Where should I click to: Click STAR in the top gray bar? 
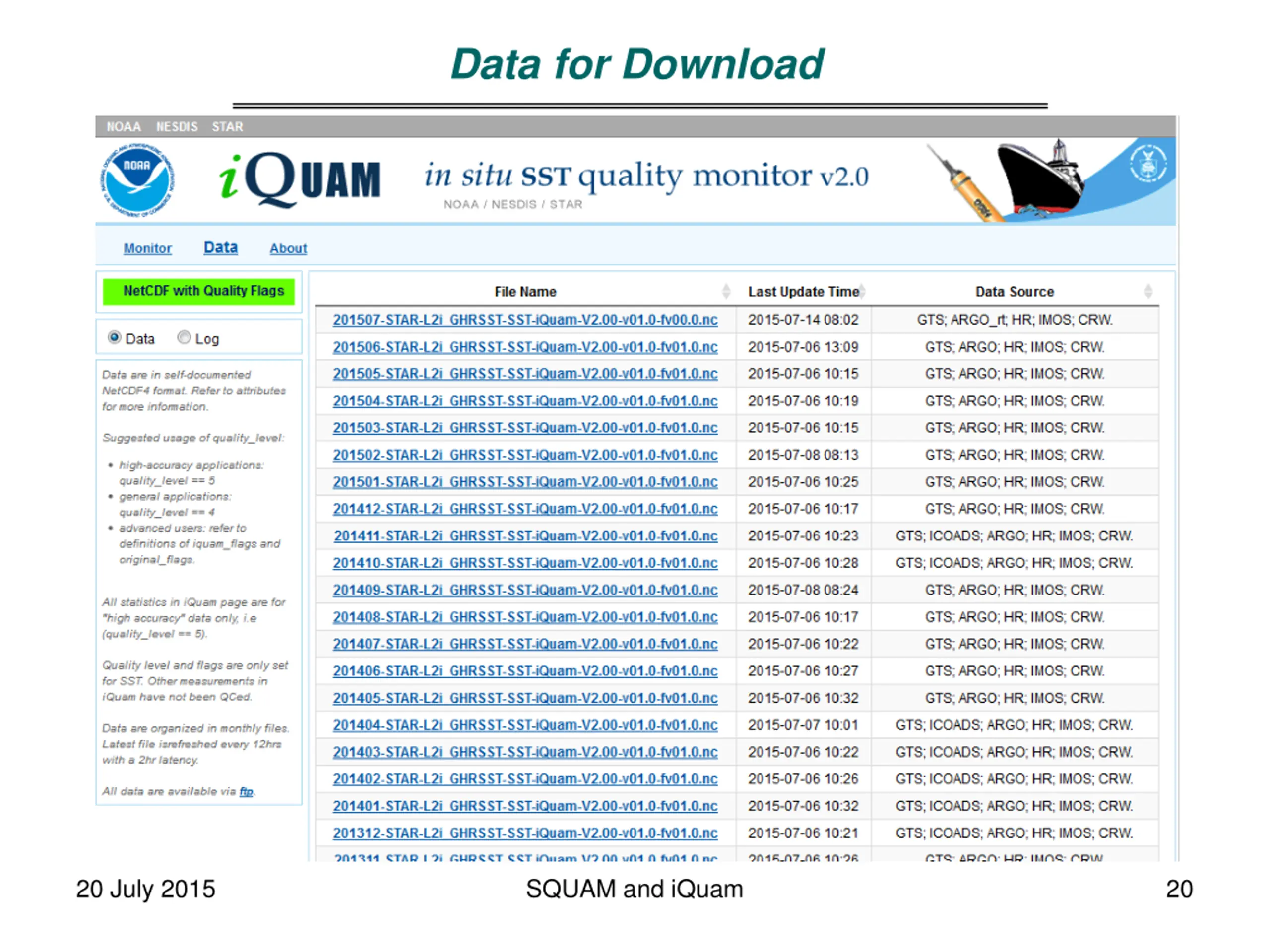227,127
